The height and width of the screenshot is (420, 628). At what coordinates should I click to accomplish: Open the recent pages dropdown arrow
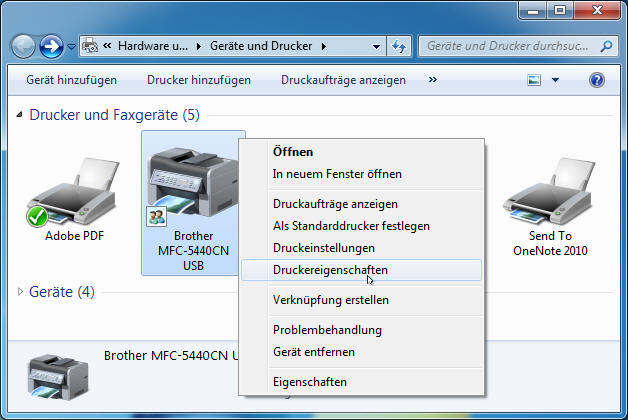pyautogui.click(x=71, y=47)
